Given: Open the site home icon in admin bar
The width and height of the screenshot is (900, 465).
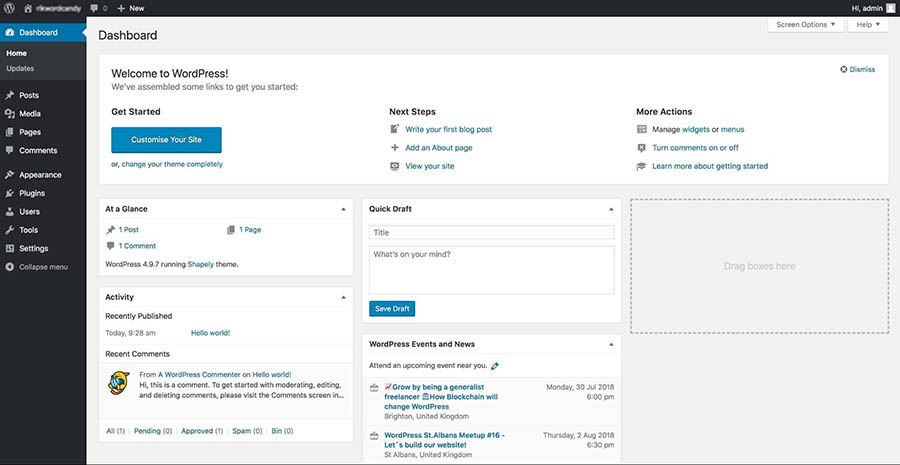Looking at the screenshot, I should [28, 8].
